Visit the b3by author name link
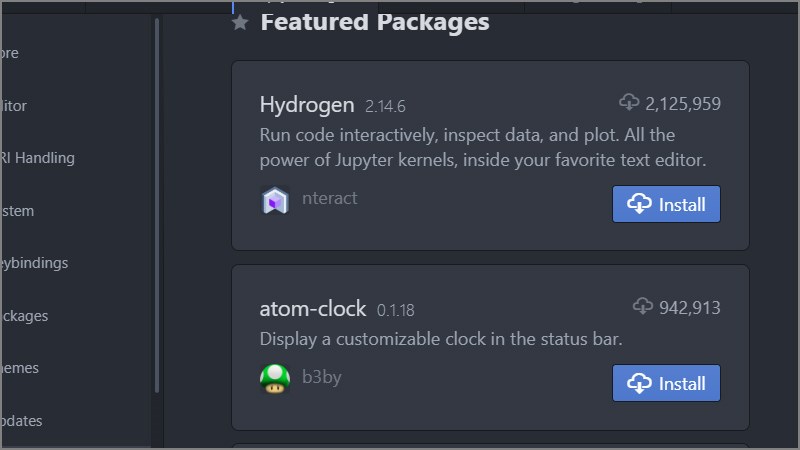 [321, 377]
